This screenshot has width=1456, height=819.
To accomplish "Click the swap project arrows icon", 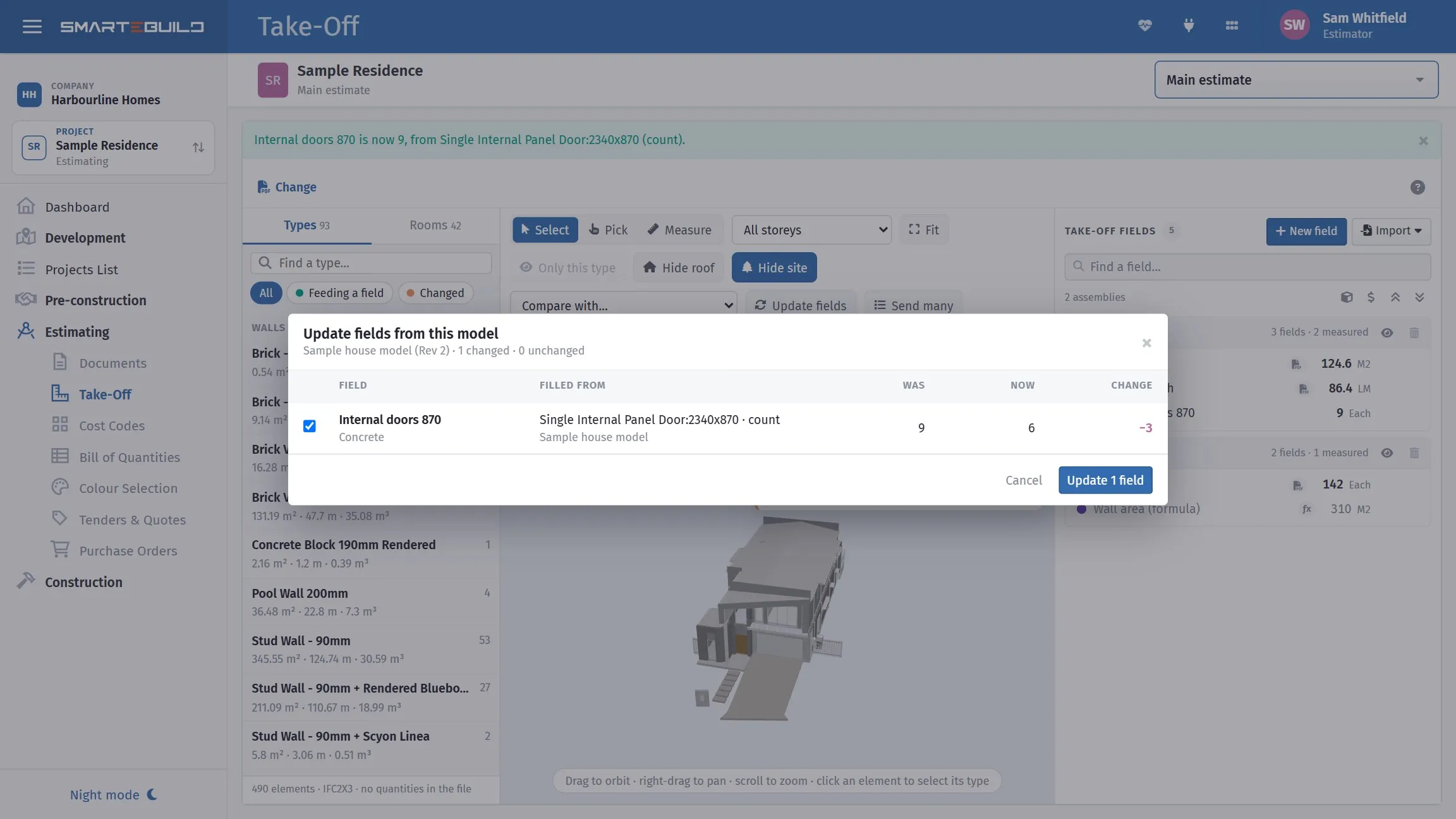I will tap(198, 147).
